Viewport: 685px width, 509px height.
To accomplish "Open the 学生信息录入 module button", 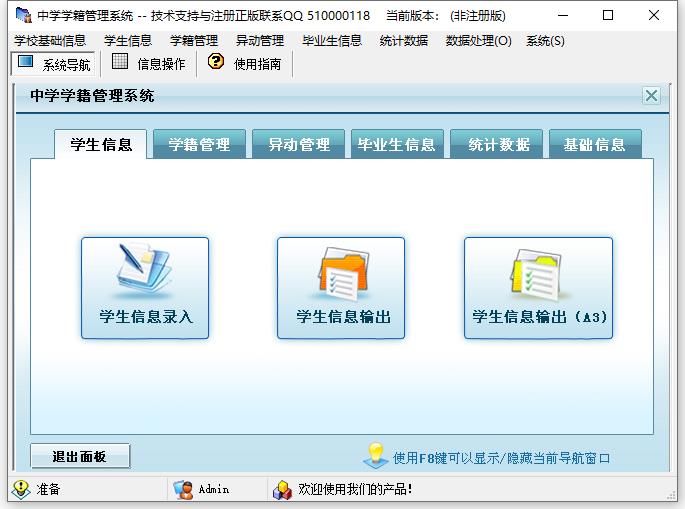I will point(145,288).
